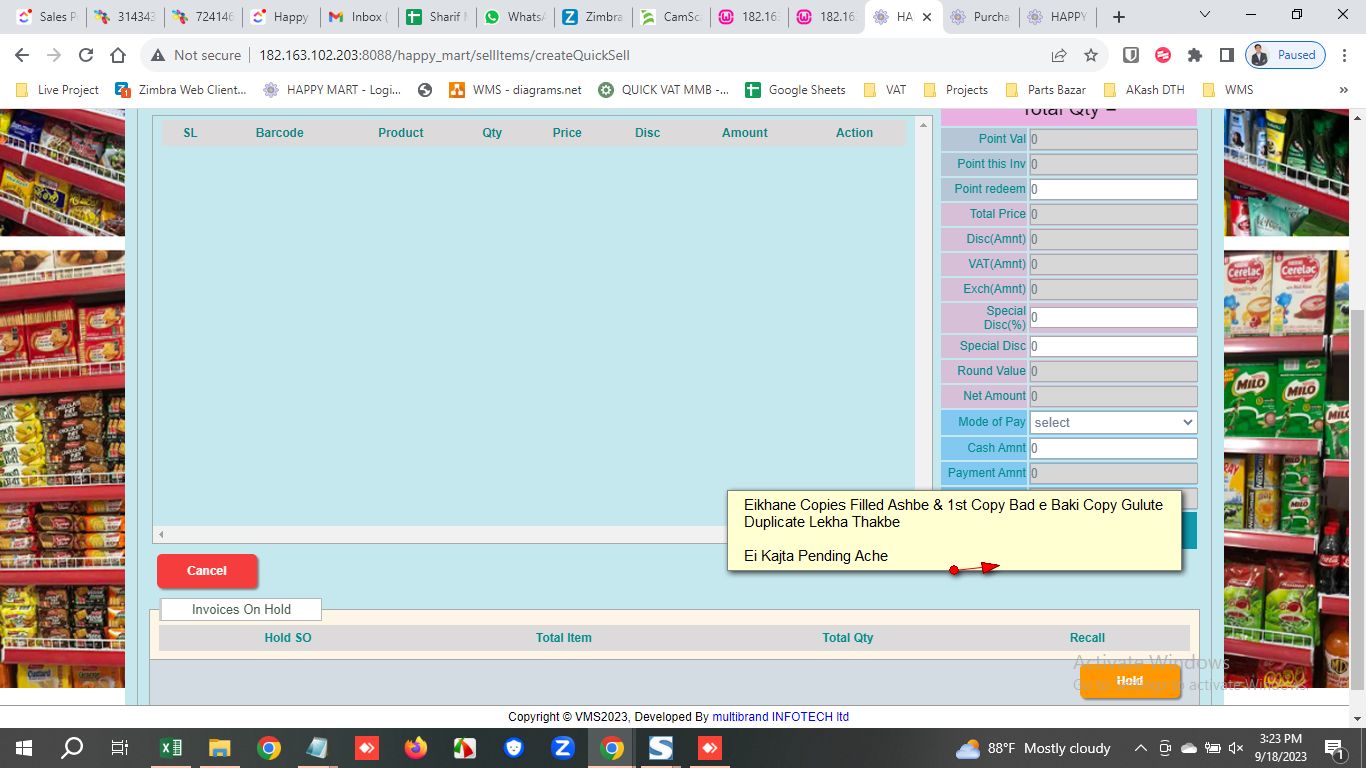Click the Special Disc(%) input field
This screenshot has width=1366, height=768.
point(1113,318)
